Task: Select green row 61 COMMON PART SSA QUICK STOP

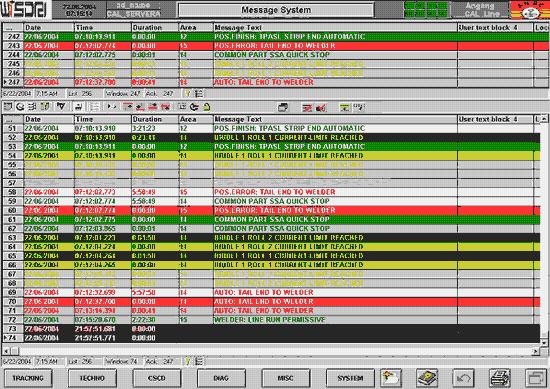Action: coord(271,220)
